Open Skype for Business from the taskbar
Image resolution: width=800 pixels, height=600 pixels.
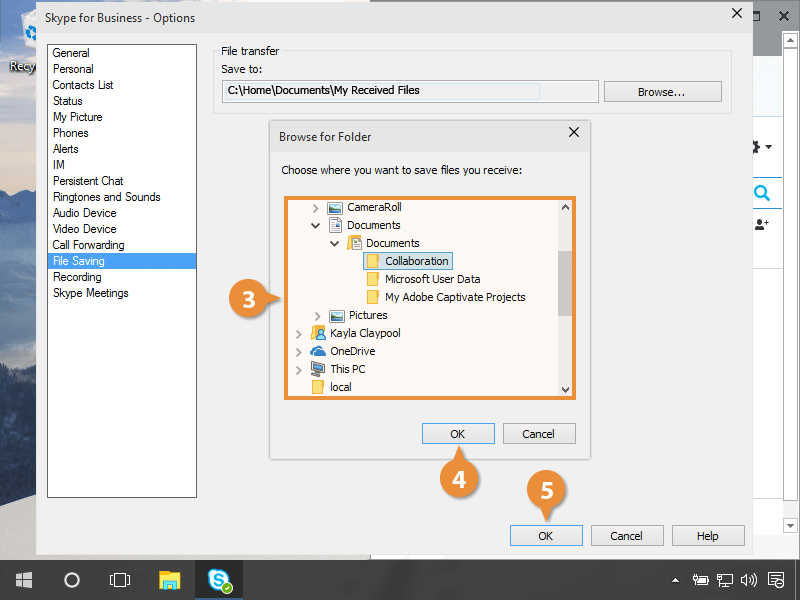click(x=219, y=580)
